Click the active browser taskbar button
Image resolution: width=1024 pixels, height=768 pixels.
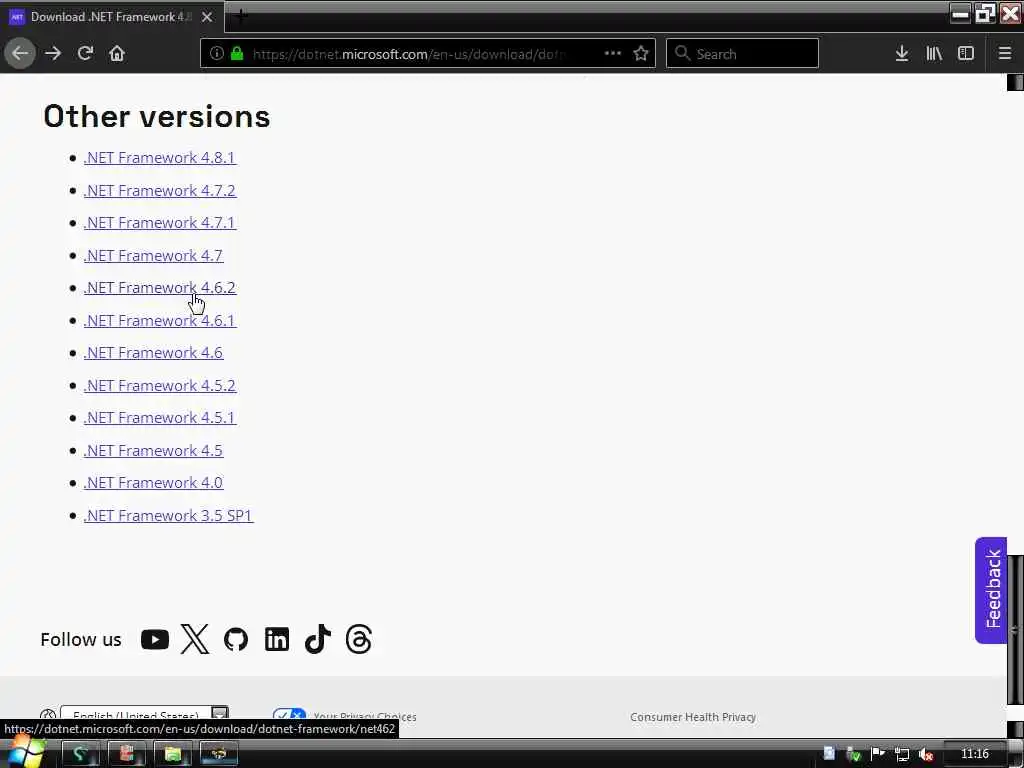(x=219, y=754)
